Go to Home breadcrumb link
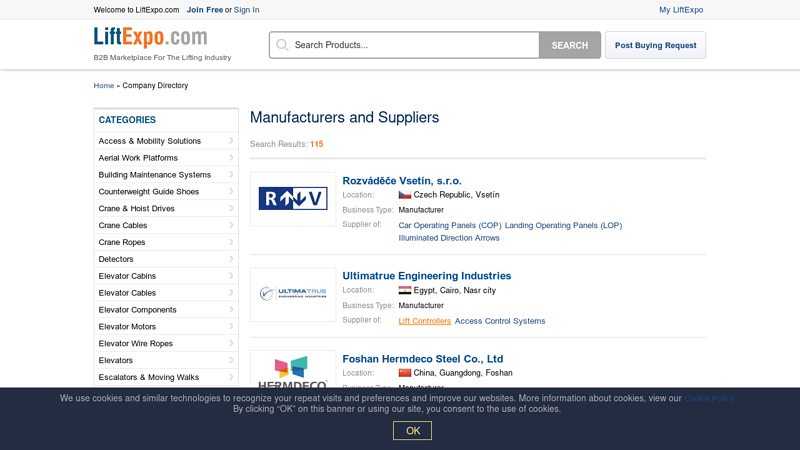The height and width of the screenshot is (450, 800). click(104, 86)
